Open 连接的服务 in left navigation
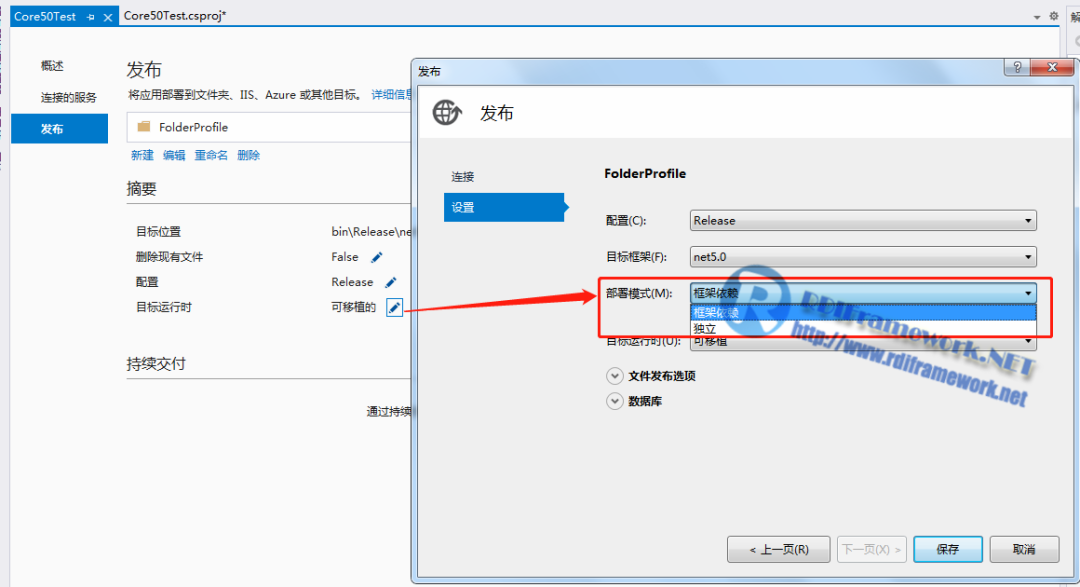The image size is (1080, 587). [x=69, y=98]
